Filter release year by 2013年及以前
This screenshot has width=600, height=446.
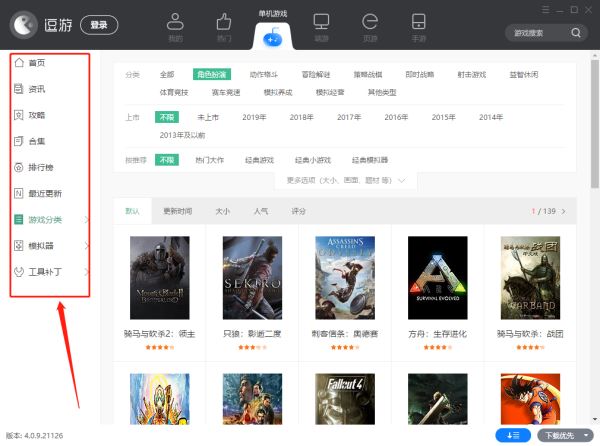coord(182,135)
